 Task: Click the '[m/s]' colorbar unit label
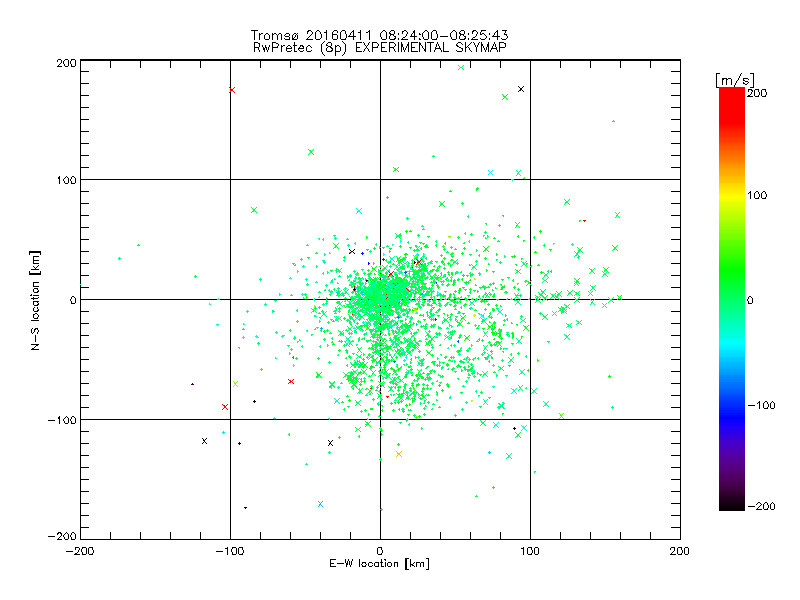(x=735, y=80)
